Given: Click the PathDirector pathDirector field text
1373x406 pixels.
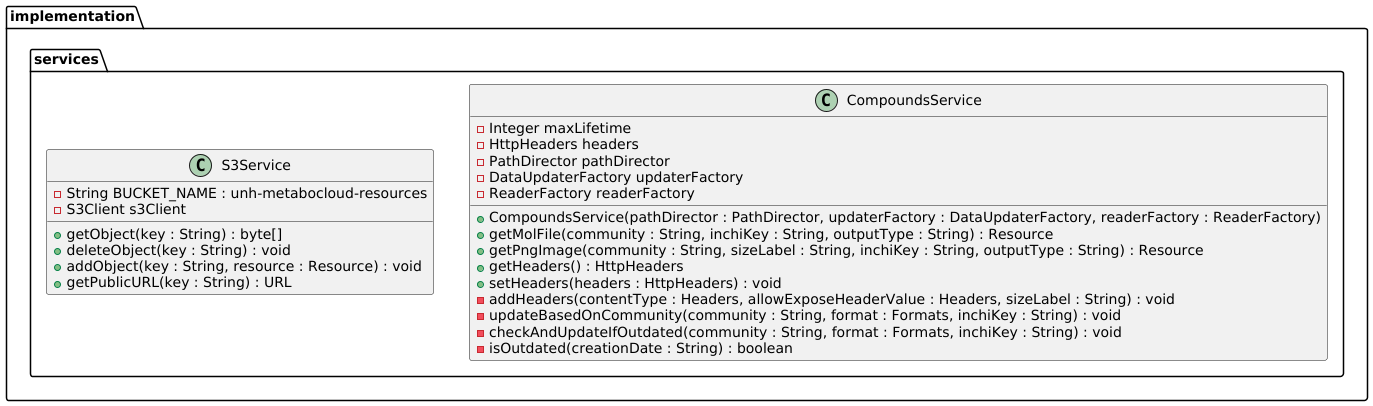Looking at the screenshot, I should tap(579, 160).
